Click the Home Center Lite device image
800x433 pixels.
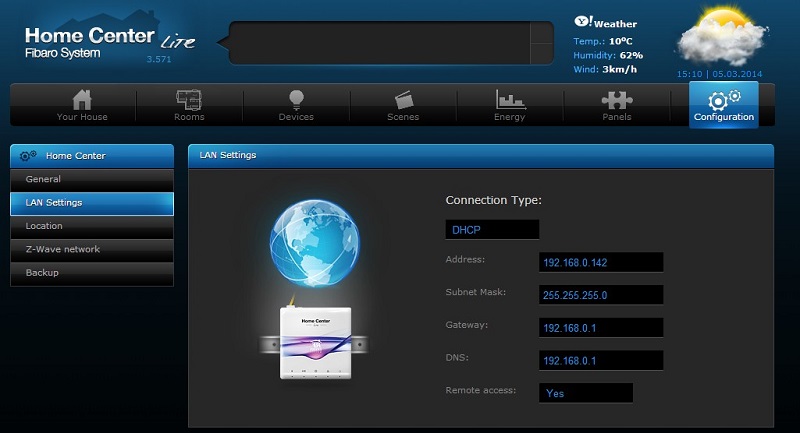click(315, 342)
